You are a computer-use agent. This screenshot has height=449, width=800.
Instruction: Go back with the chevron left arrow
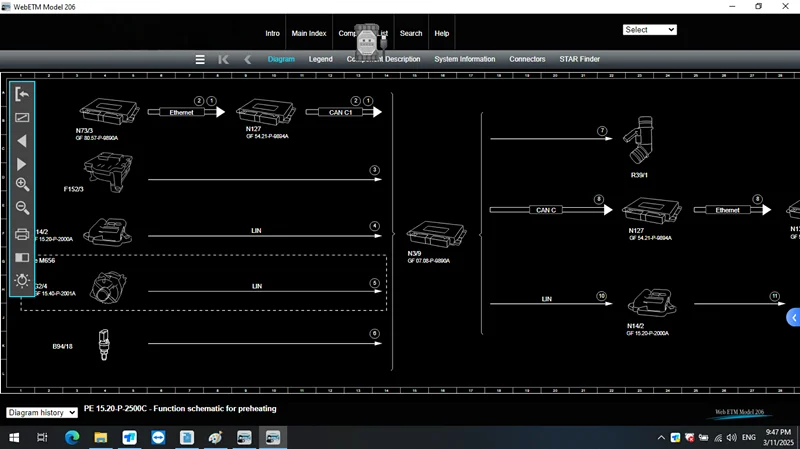pyautogui.click(x=247, y=59)
